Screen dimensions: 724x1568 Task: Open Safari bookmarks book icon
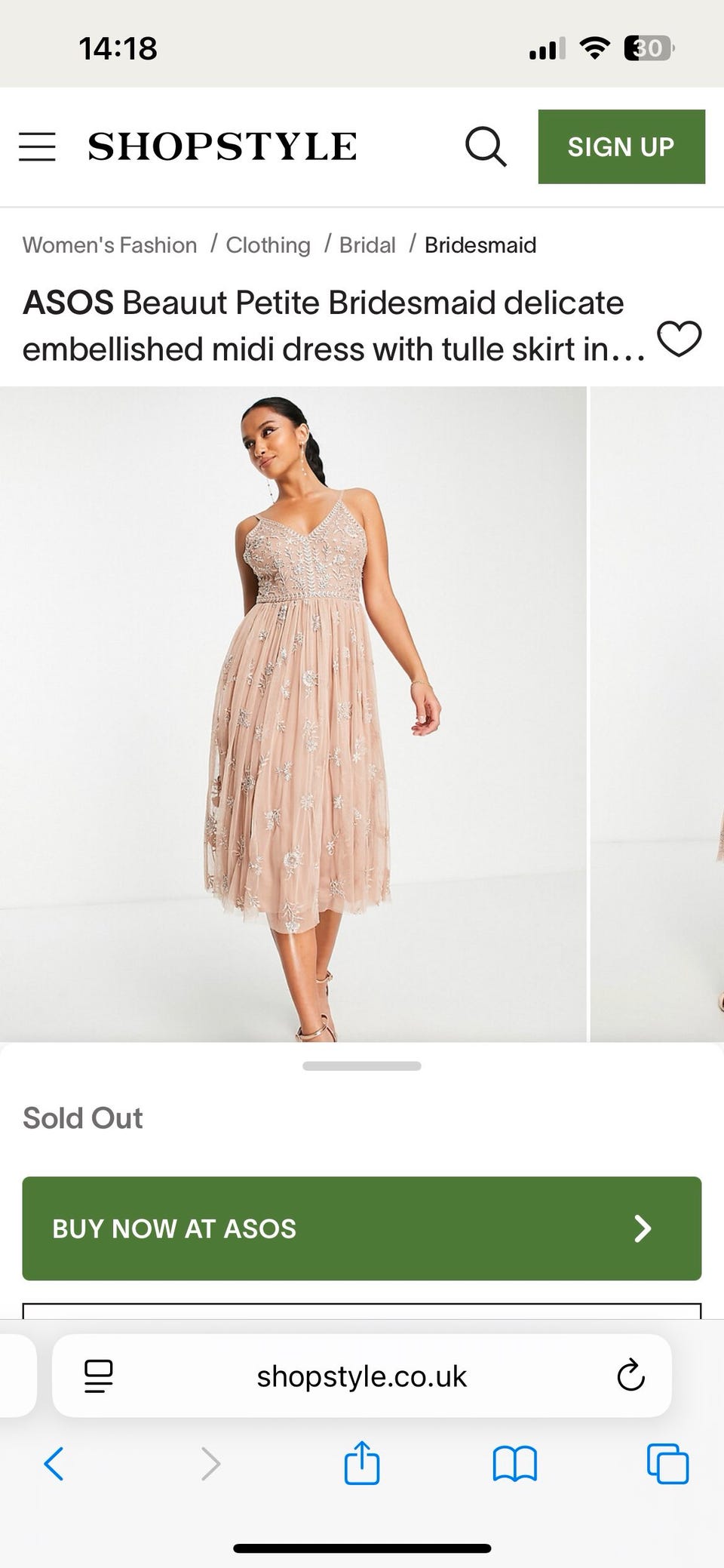tap(514, 1464)
